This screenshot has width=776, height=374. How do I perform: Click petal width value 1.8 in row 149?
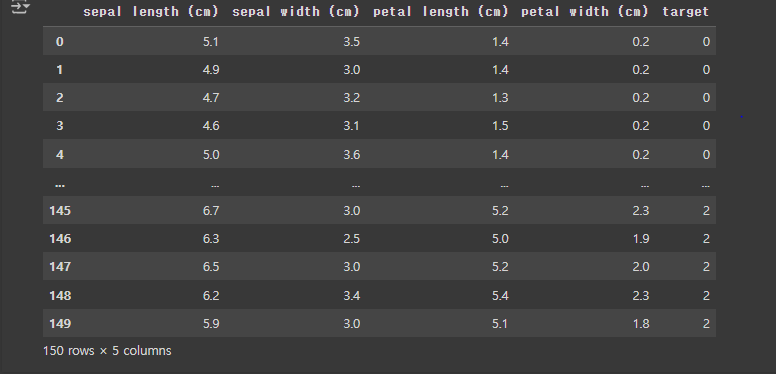641,324
